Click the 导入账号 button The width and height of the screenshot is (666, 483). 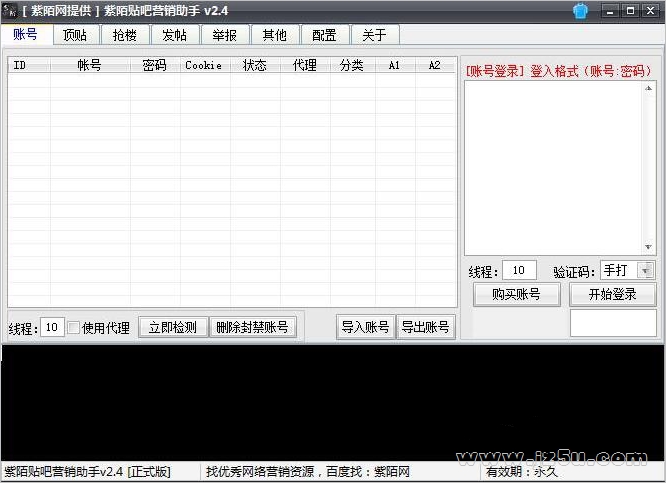[365, 327]
